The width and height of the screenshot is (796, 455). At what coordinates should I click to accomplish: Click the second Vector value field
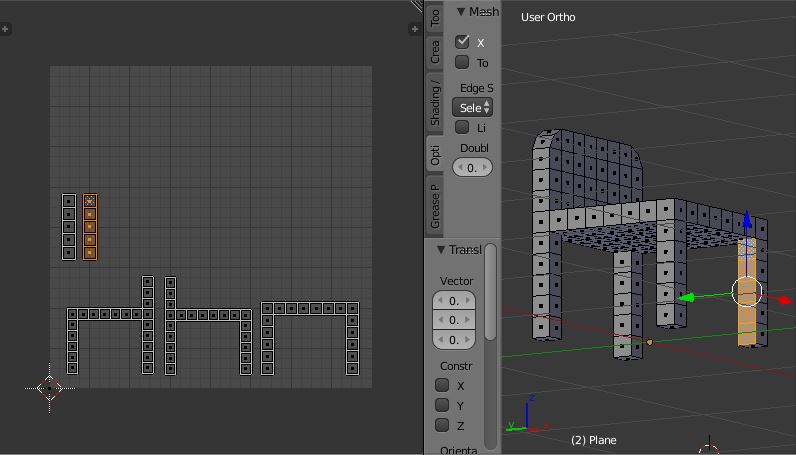(x=454, y=320)
